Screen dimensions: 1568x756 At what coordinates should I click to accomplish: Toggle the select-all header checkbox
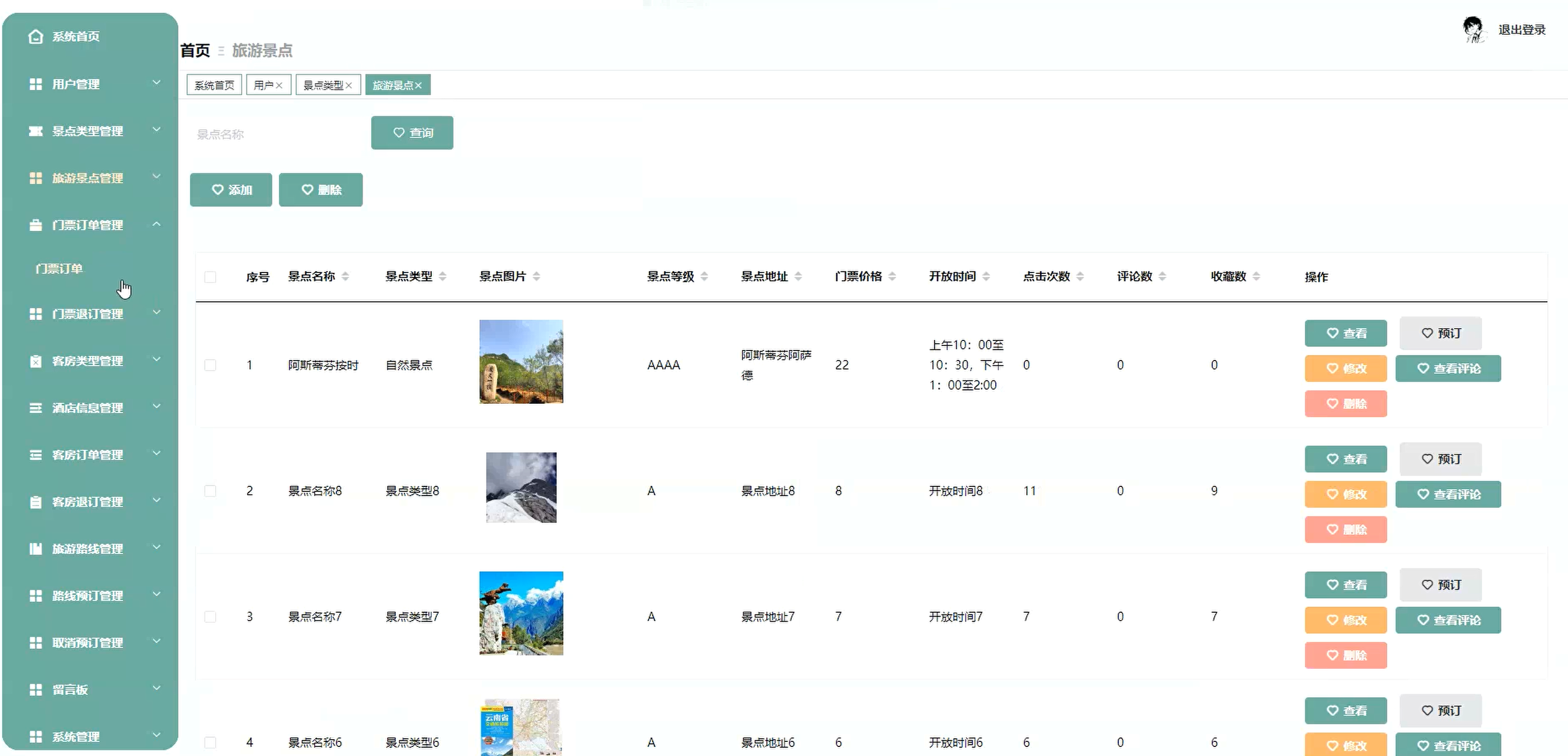tap(210, 277)
